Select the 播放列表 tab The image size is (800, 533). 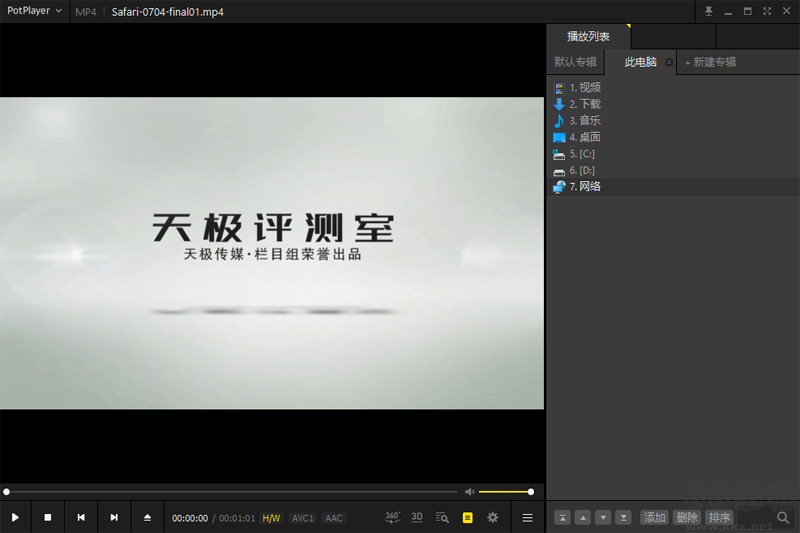click(x=588, y=37)
